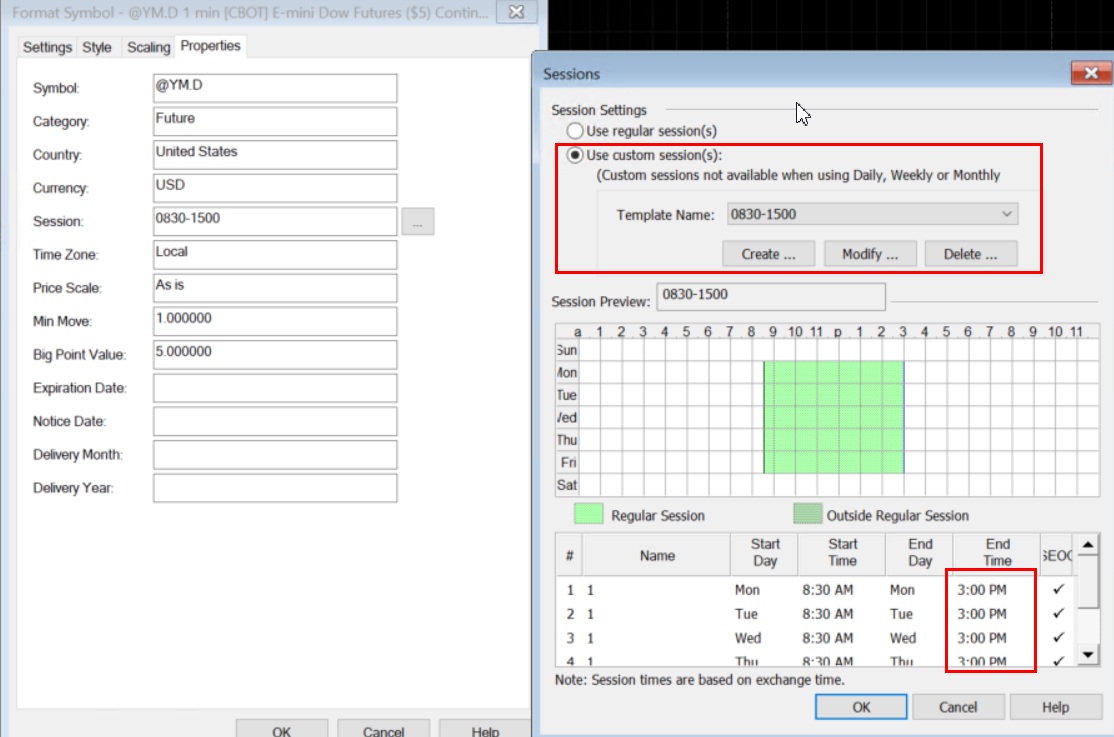This screenshot has height=737, width=1114.
Task: Click the Regular Session green swatch
Action: [588, 515]
